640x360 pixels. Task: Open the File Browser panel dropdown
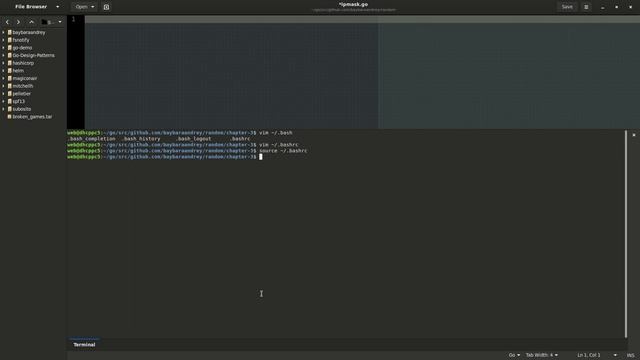point(57,7)
